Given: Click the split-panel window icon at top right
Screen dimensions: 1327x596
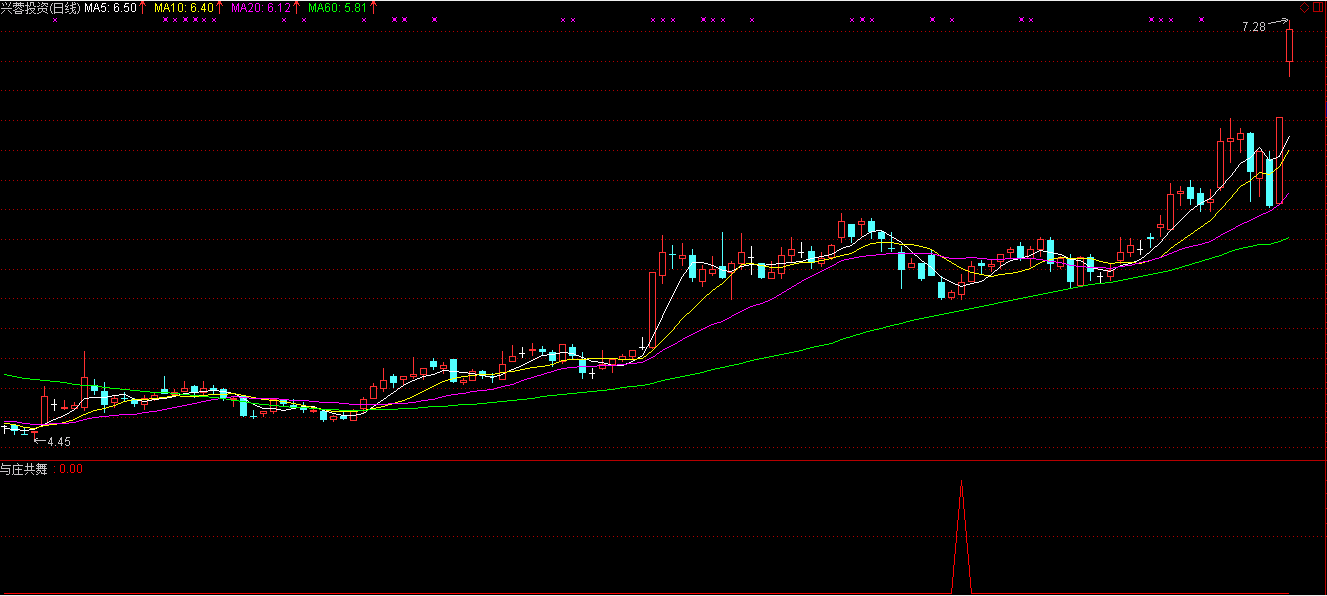Looking at the screenshot, I should coord(1317,8).
